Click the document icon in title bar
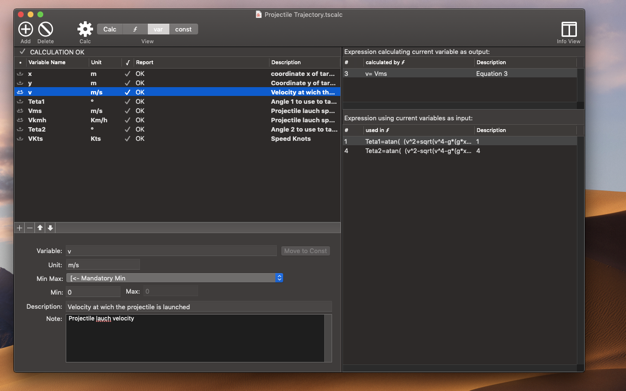This screenshot has height=391, width=626. click(x=258, y=14)
